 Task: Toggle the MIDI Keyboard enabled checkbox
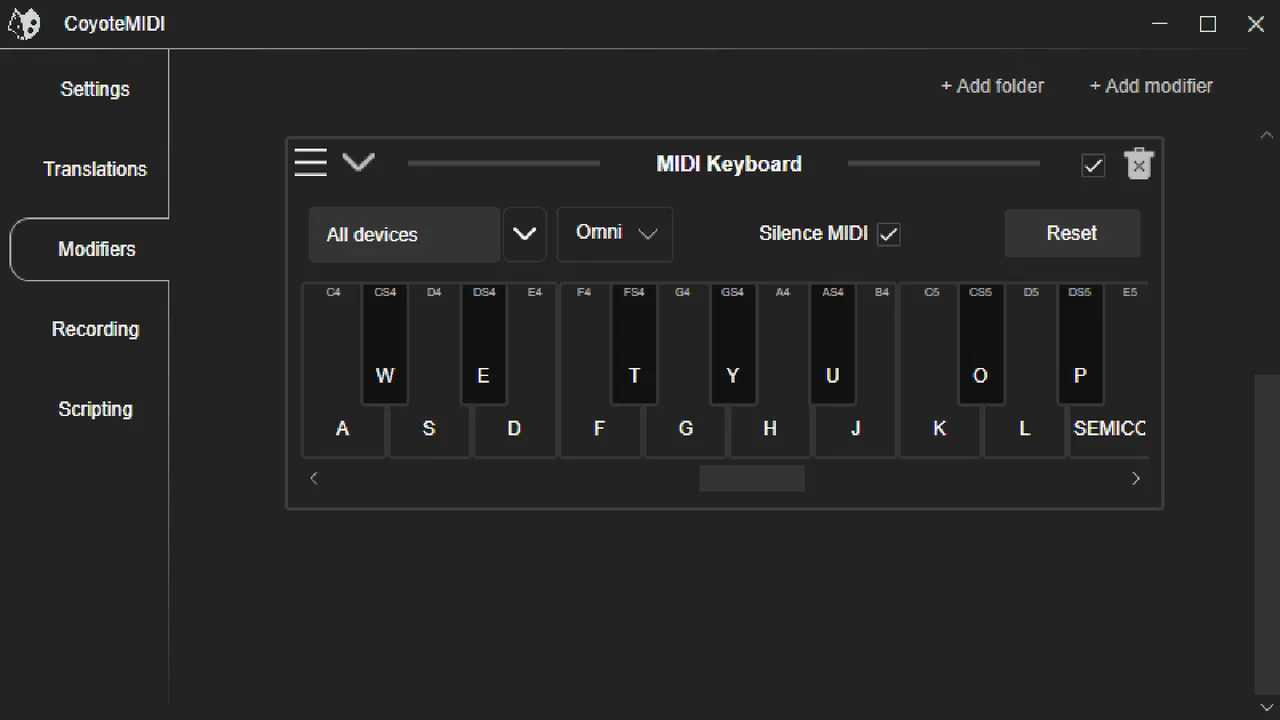[1093, 166]
